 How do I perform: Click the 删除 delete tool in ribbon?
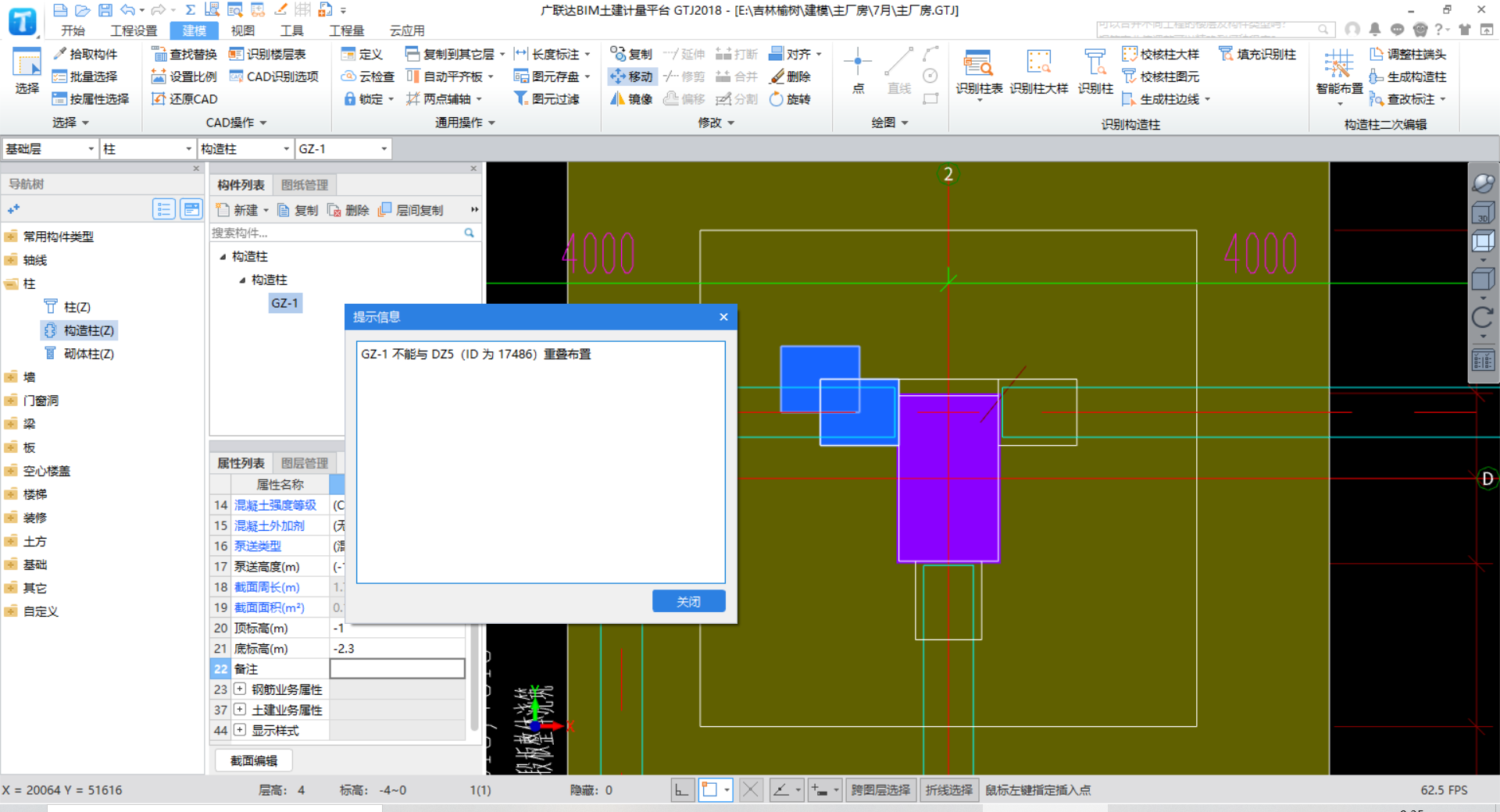pyautogui.click(x=790, y=77)
